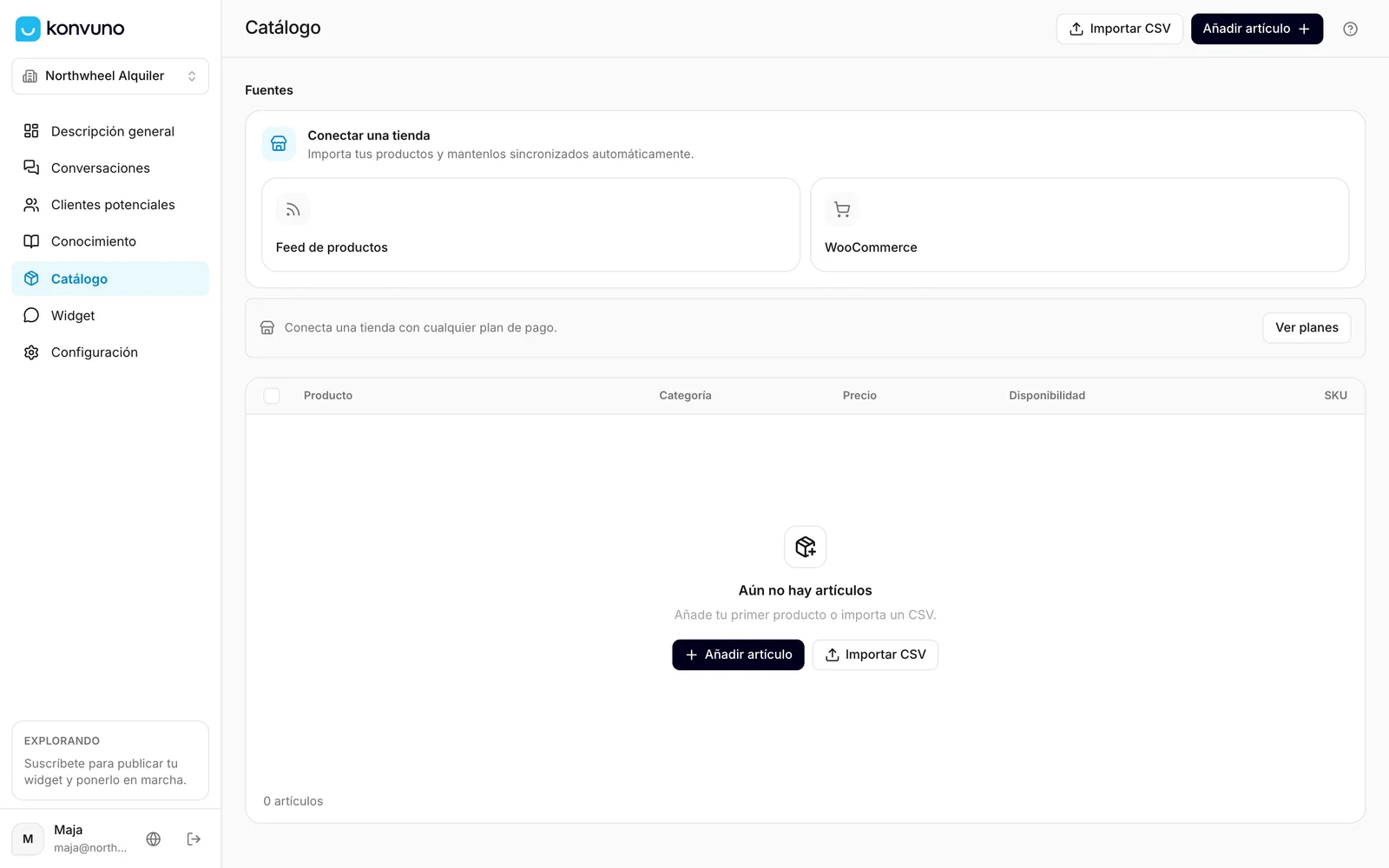Click the Ver planes button
This screenshot has width=1389, height=868.
(1307, 328)
